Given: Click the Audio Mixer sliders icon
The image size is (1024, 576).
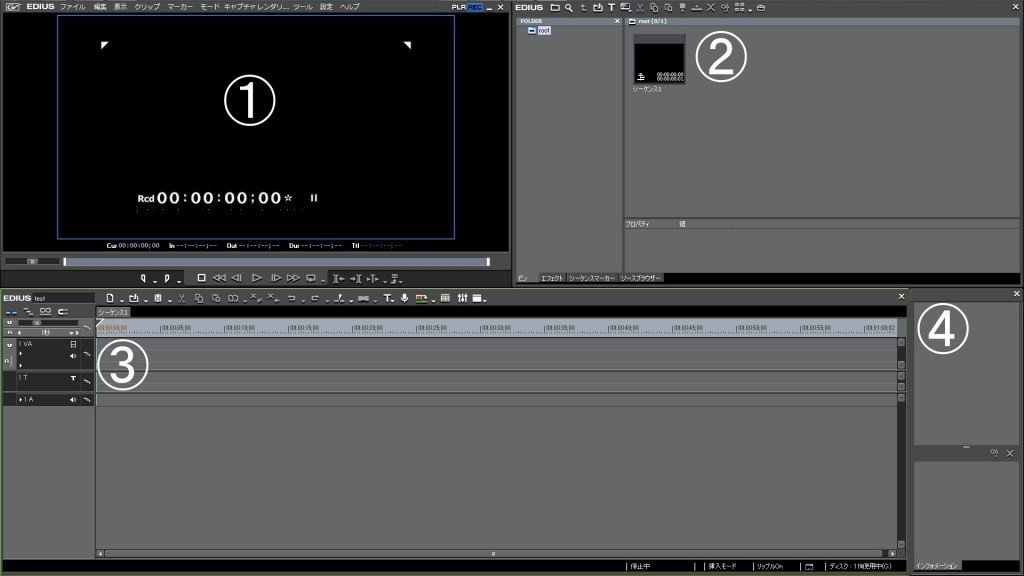Looking at the screenshot, I should 462,298.
